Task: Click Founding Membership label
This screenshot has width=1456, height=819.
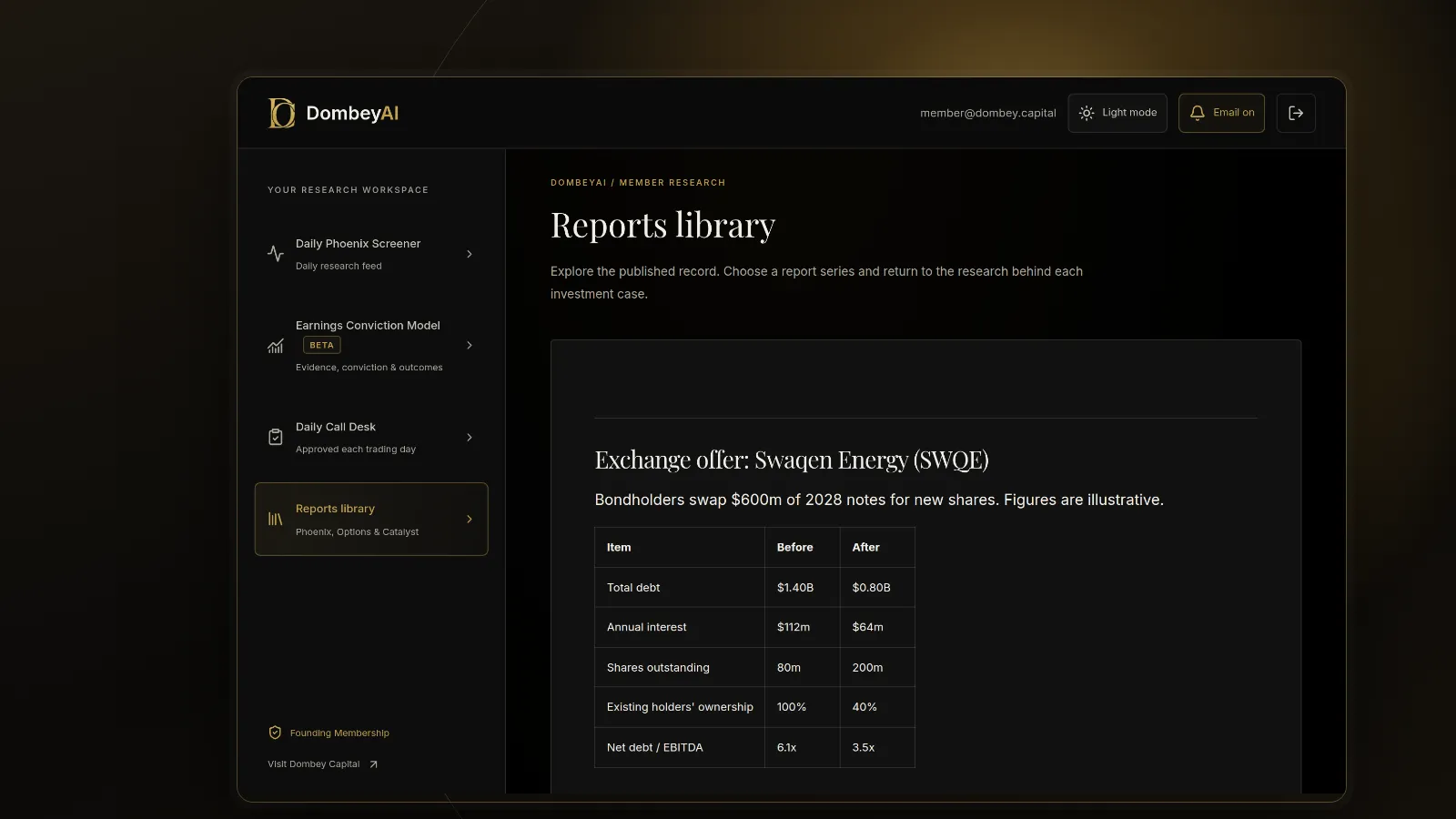Action: [x=339, y=733]
